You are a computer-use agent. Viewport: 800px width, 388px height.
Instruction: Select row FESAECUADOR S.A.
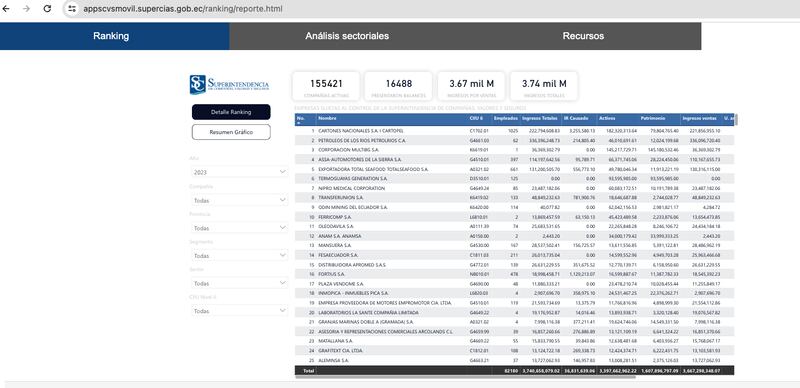tap(514, 255)
